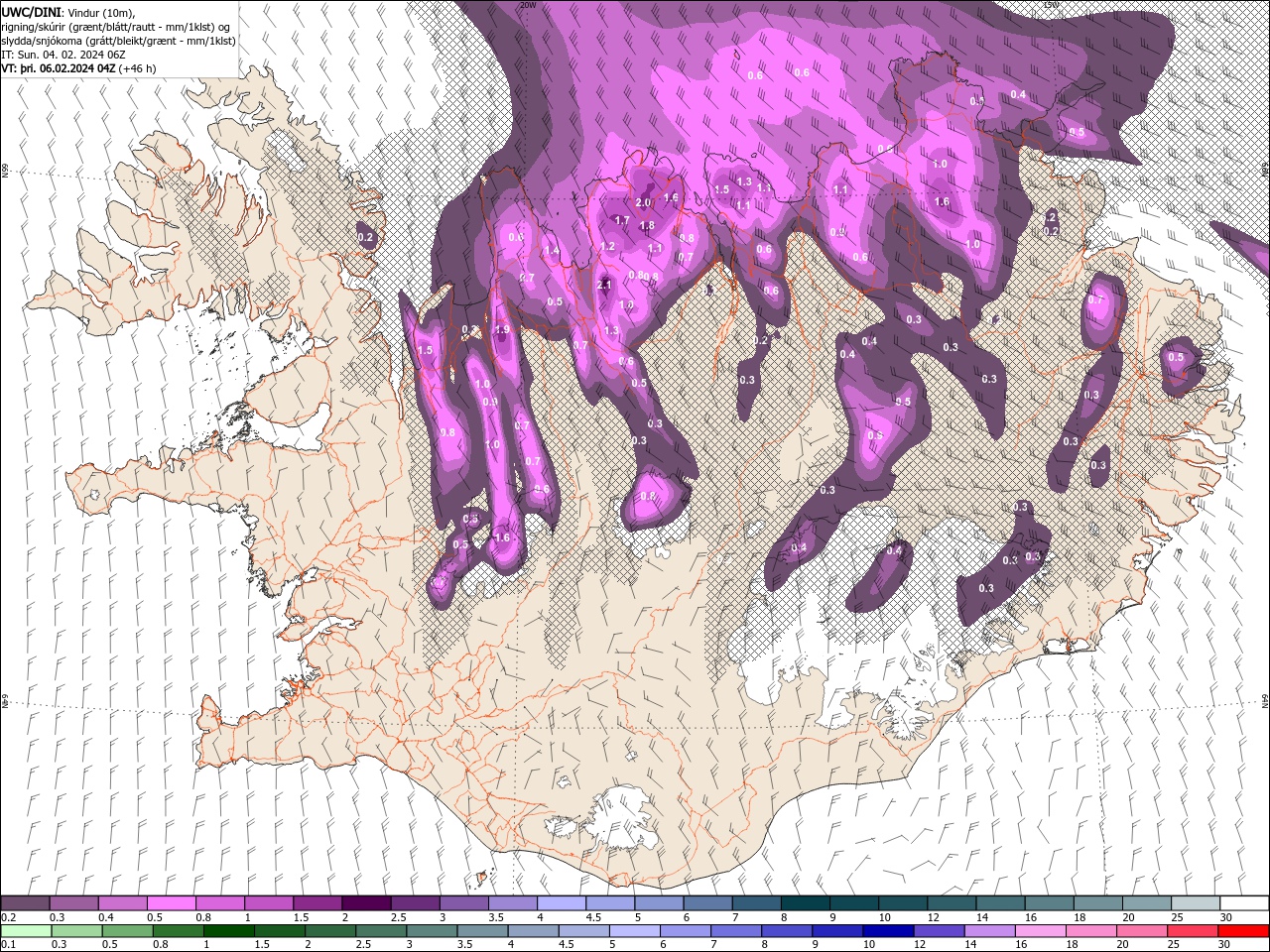
Task: Click the pale green 0.1 rain legend swatch
Action: click(28, 931)
